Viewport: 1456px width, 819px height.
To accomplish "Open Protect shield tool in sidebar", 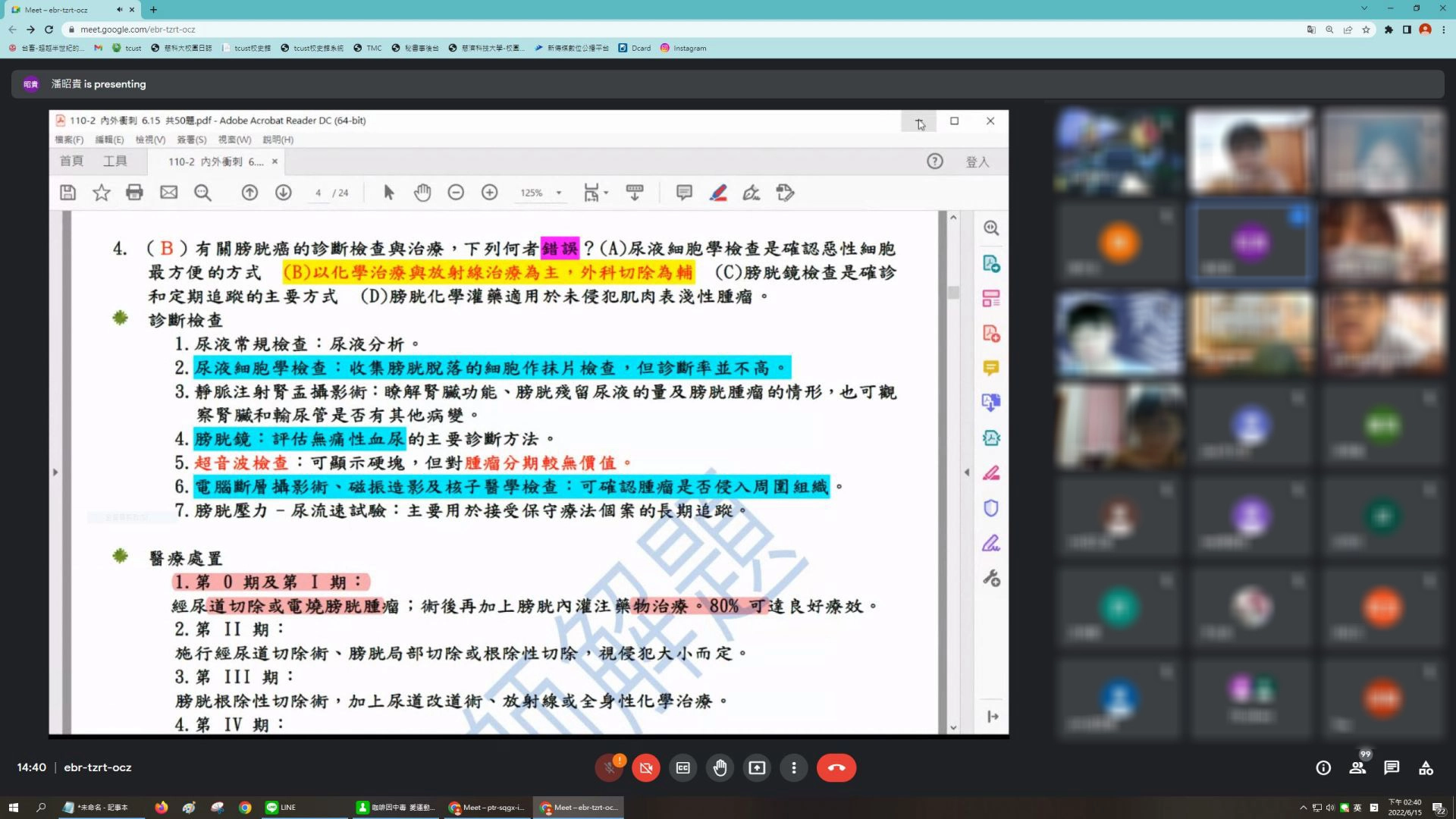I will [991, 508].
